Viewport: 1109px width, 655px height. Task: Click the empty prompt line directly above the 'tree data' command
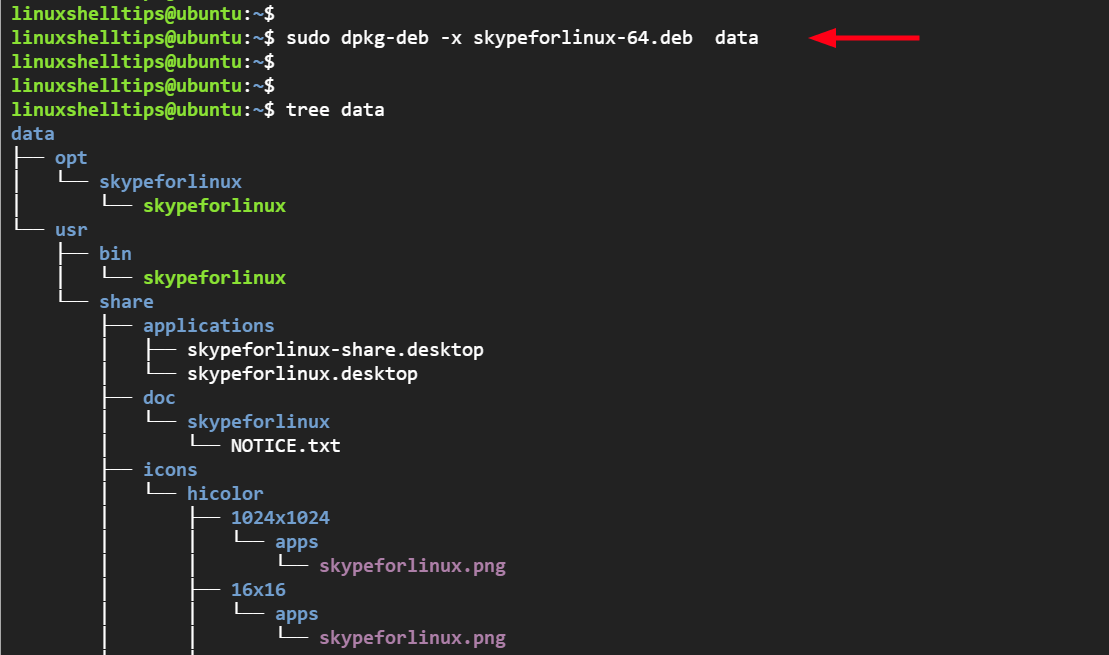pyautogui.click(x=143, y=86)
